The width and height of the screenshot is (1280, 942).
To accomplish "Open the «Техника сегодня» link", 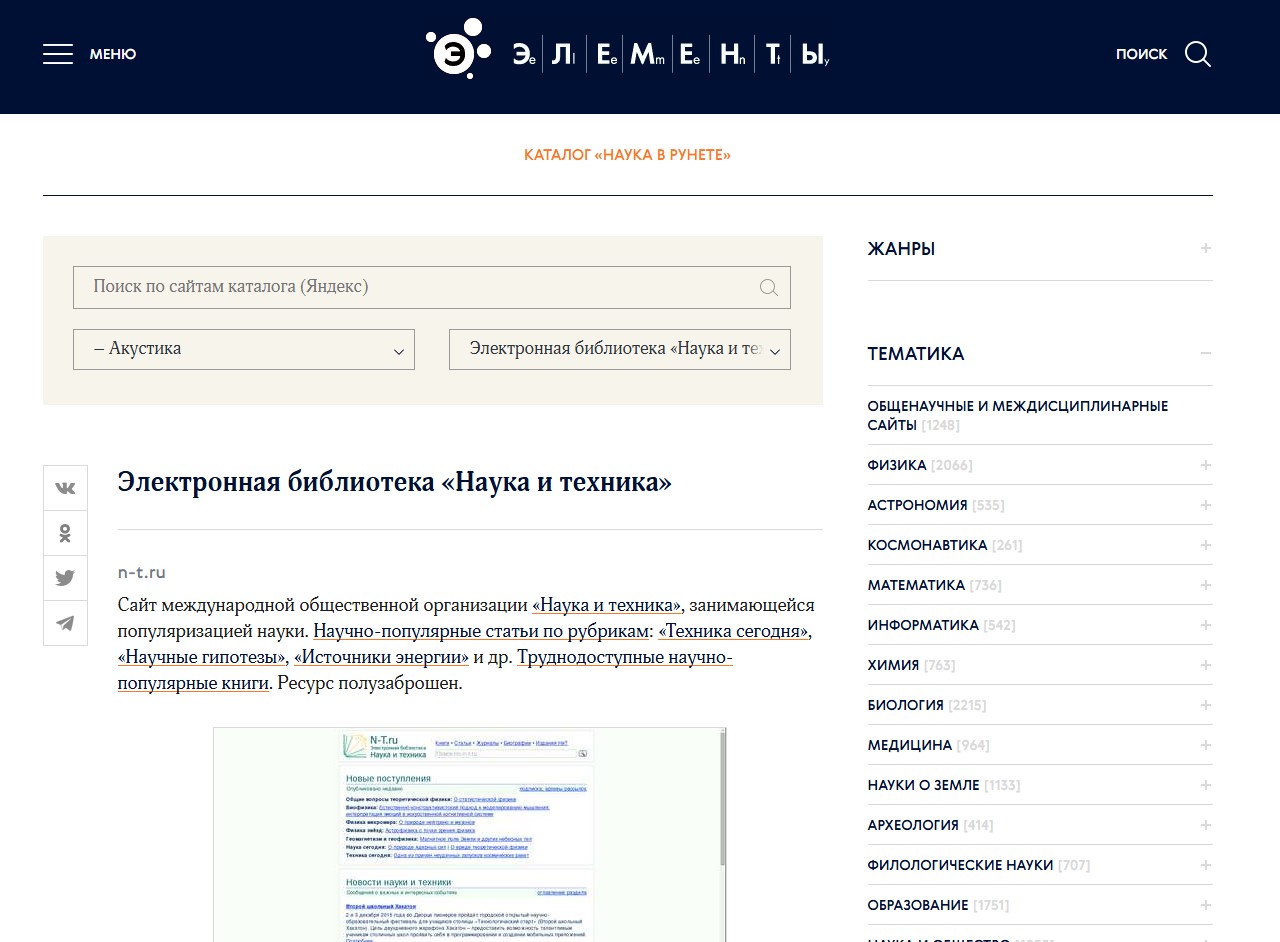I will pos(733,631).
